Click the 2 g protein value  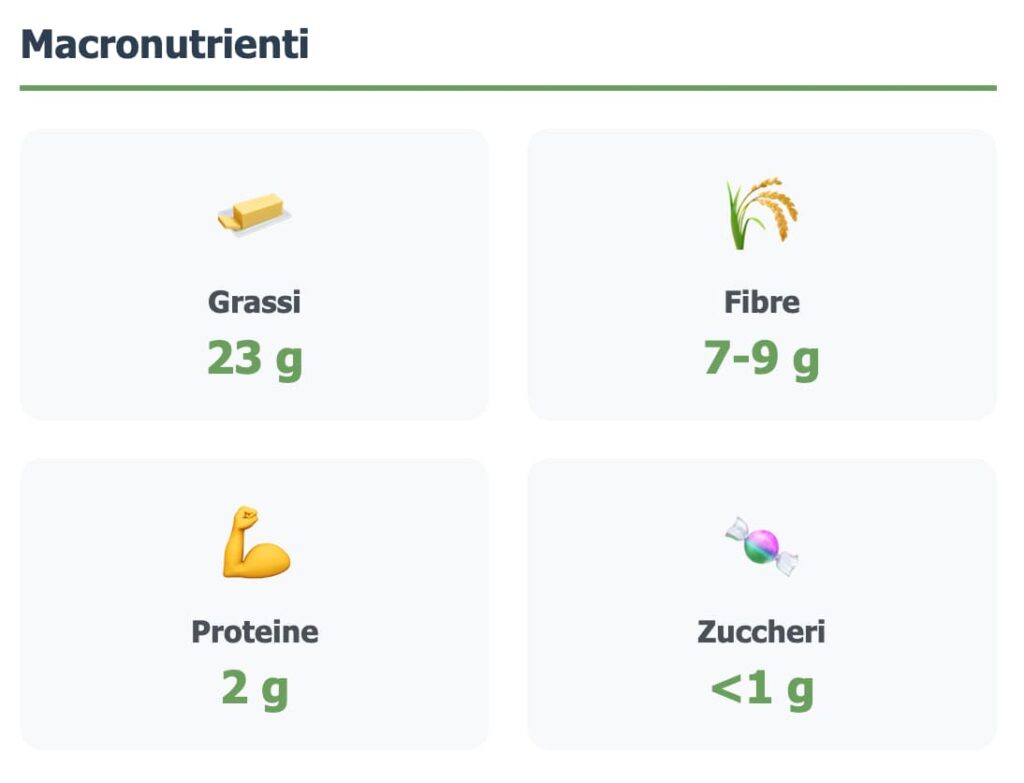tap(255, 688)
